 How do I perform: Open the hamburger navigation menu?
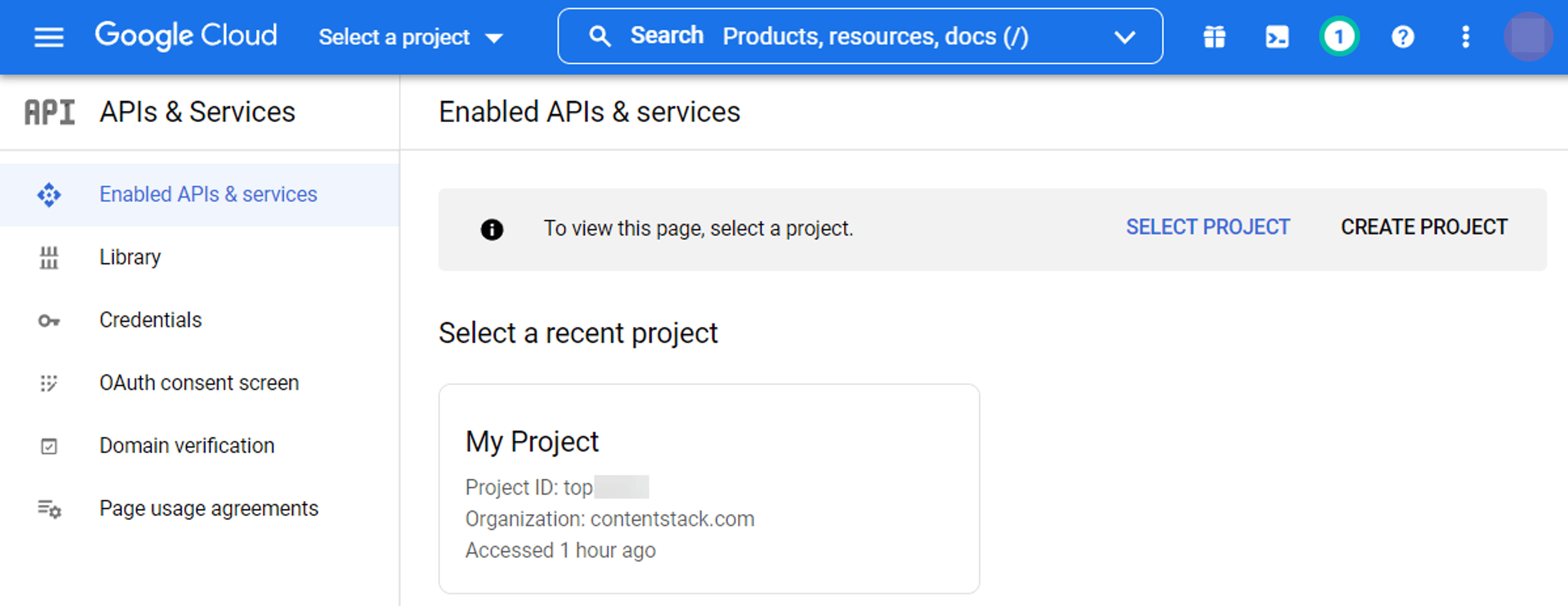(49, 37)
